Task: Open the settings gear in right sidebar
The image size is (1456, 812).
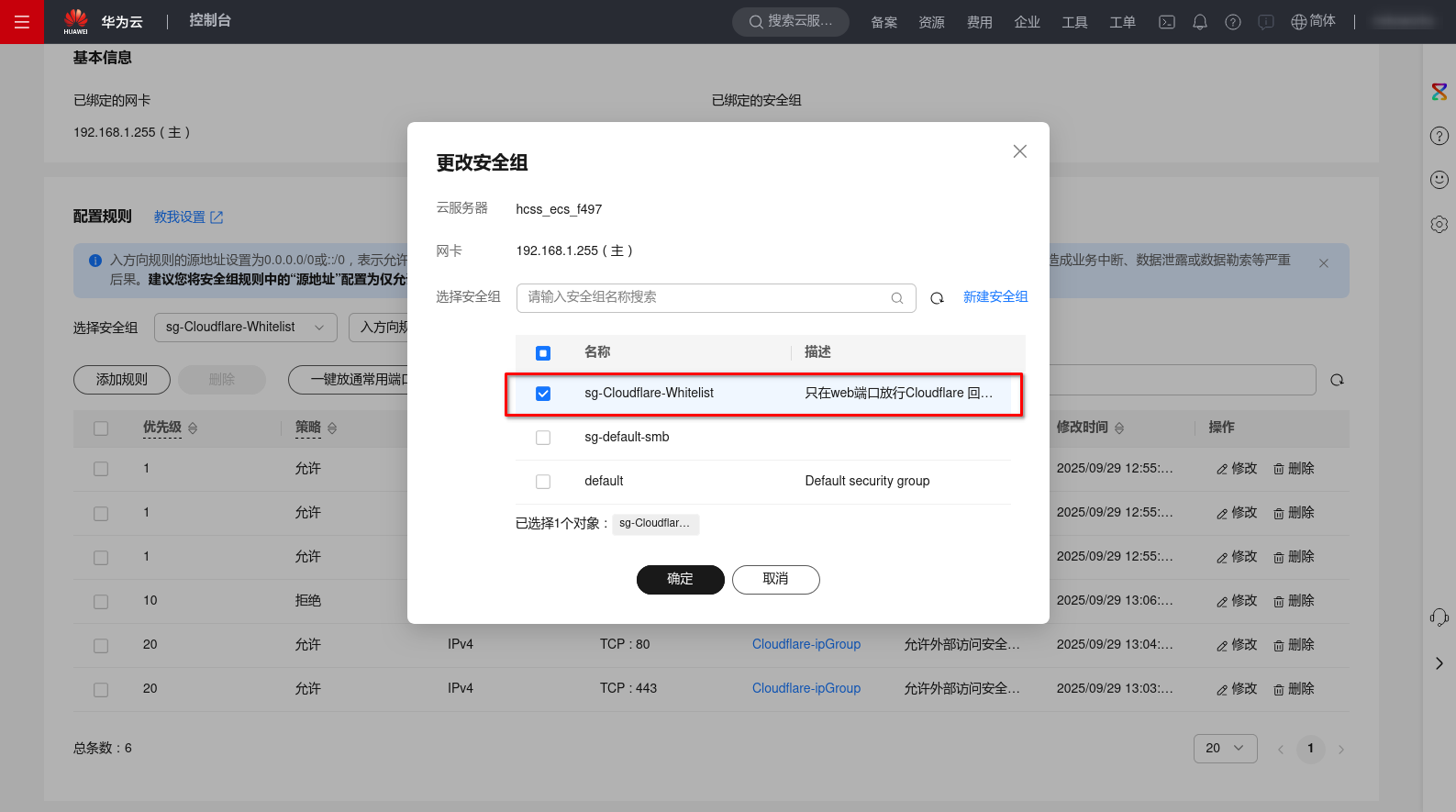Action: point(1439,224)
